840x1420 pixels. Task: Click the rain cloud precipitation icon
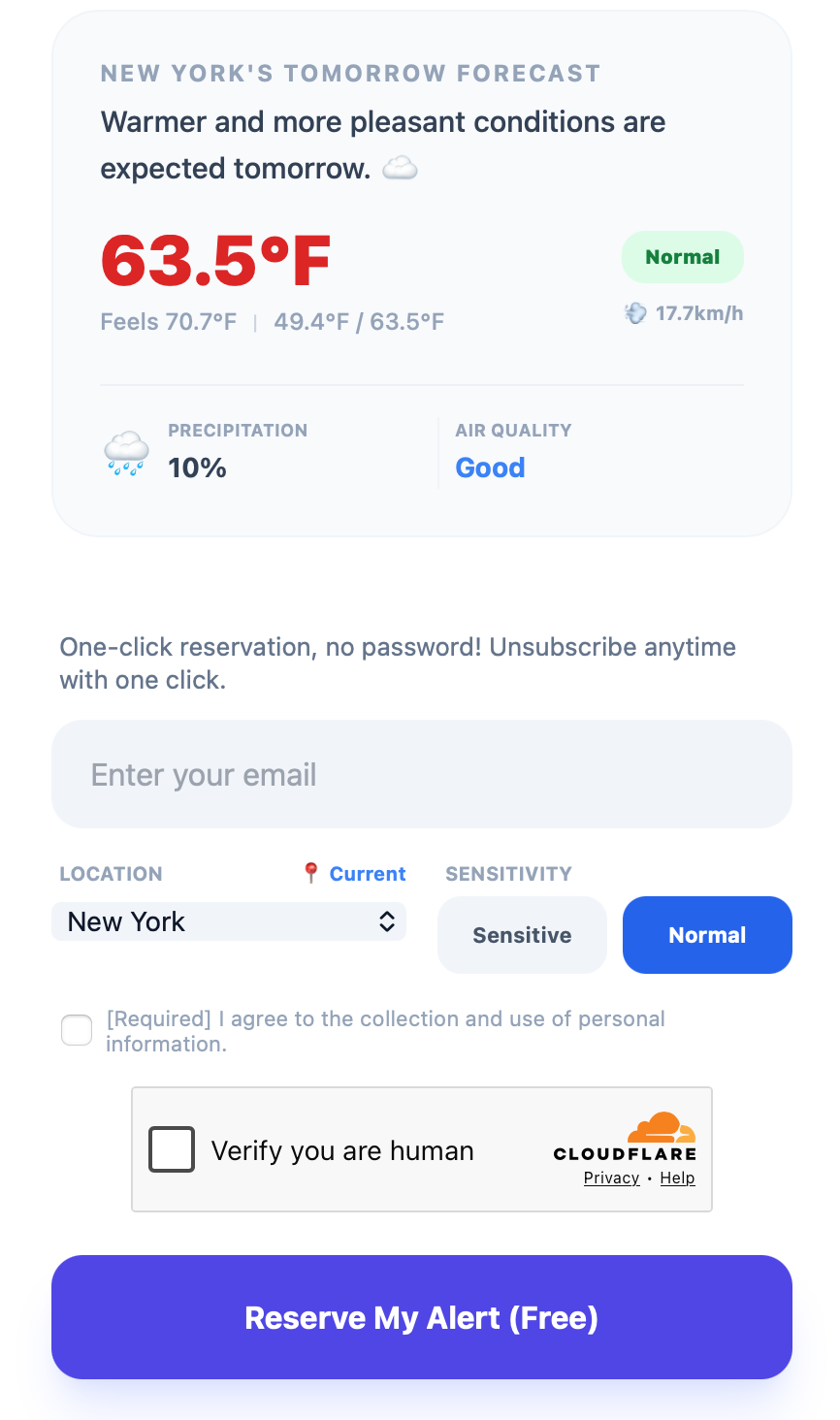pos(126,453)
